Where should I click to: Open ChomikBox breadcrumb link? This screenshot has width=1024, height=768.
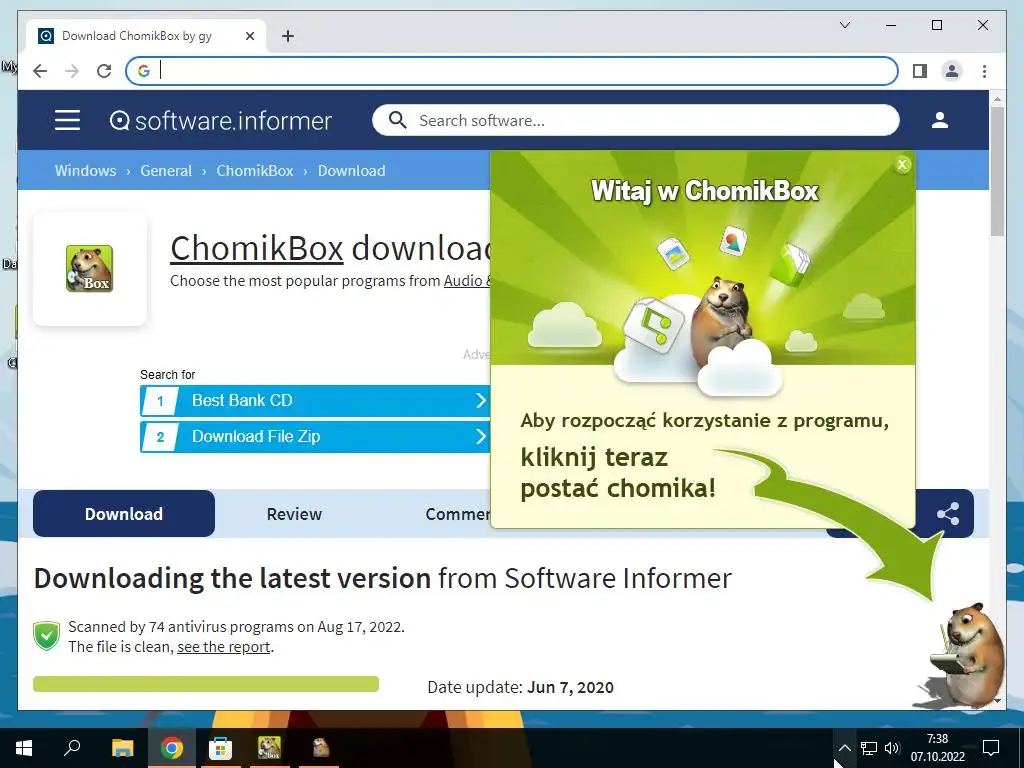pyautogui.click(x=255, y=170)
